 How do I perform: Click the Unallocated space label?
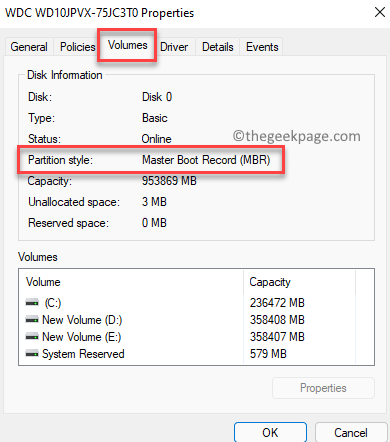point(74,202)
